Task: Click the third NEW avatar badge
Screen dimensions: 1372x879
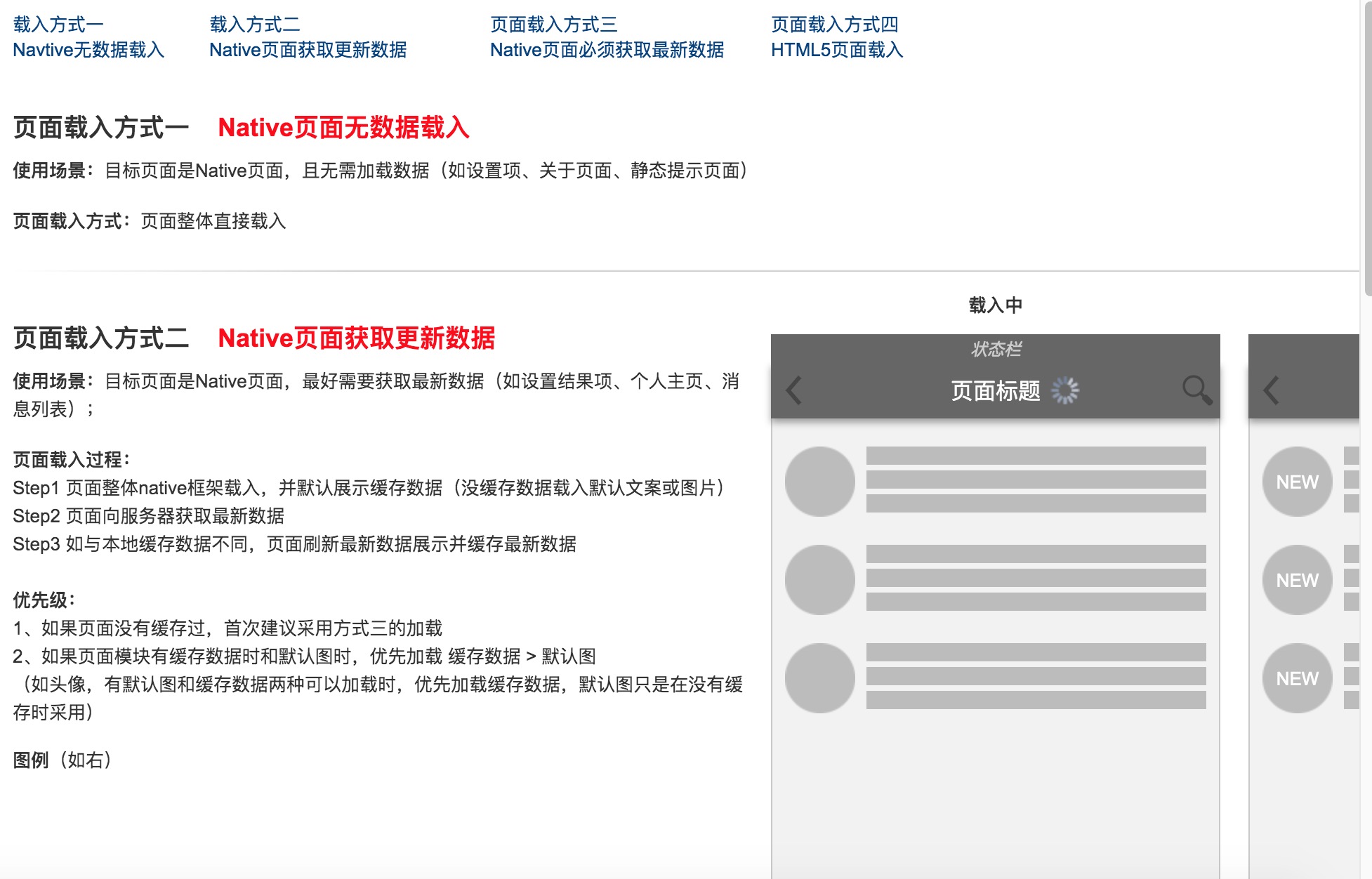Action: pyautogui.click(x=1297, y=678)
